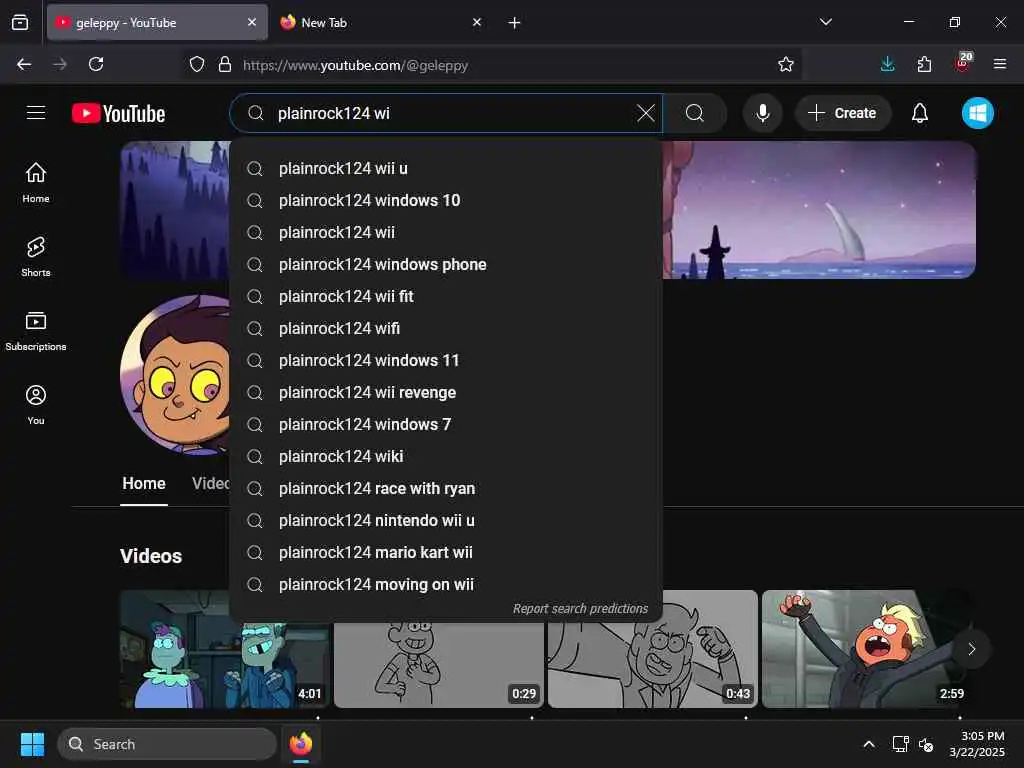Reload the current page
This screenshot has width=1024, height=768.
96,64
